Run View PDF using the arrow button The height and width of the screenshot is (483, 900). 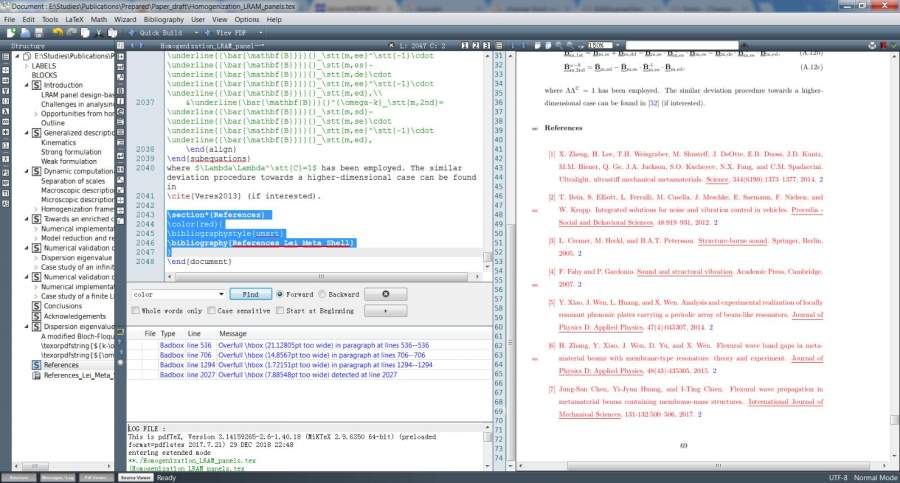coord(206,32)
